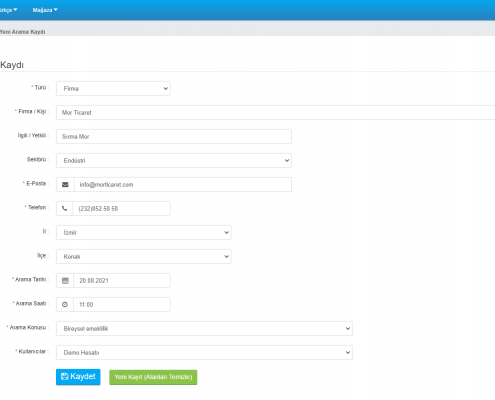
Task: Open the İl dropdown showing İzmir
Action: pyautogui.click(x=144, y=233)
